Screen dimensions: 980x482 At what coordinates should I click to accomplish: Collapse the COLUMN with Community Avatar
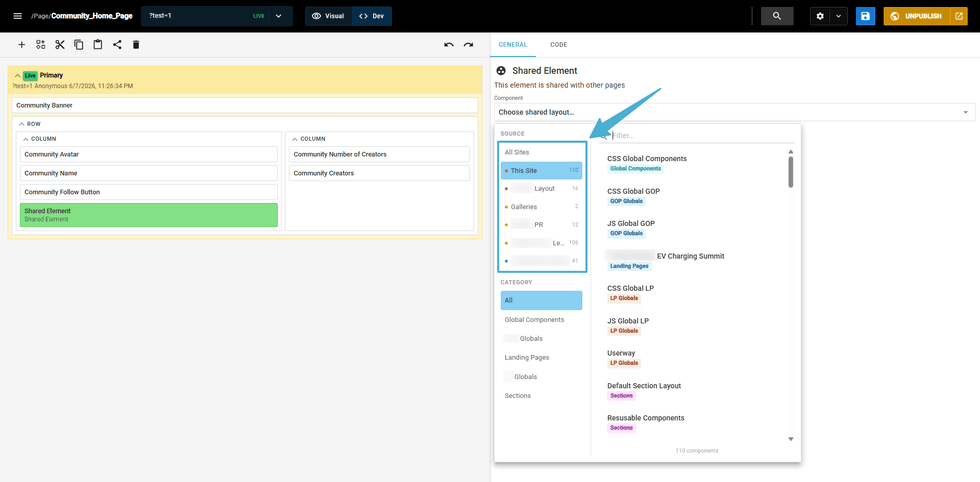pos(26,139)
